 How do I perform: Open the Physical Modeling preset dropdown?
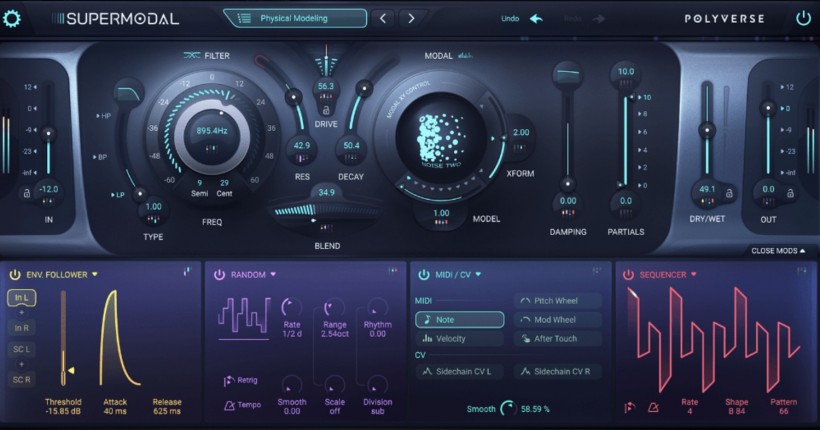(x=294, y=18)
